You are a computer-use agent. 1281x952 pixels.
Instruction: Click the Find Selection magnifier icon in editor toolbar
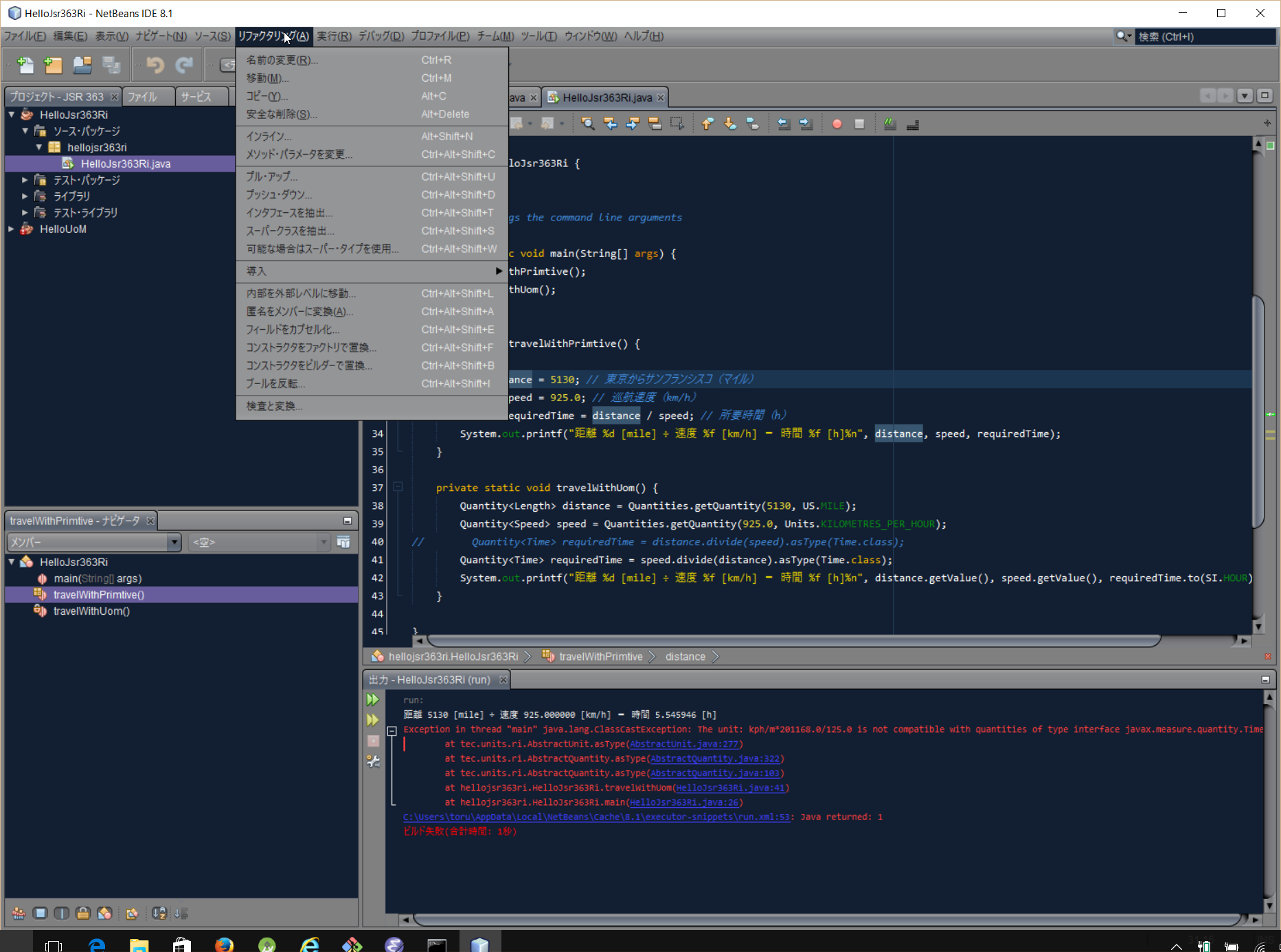coord(588,124)
